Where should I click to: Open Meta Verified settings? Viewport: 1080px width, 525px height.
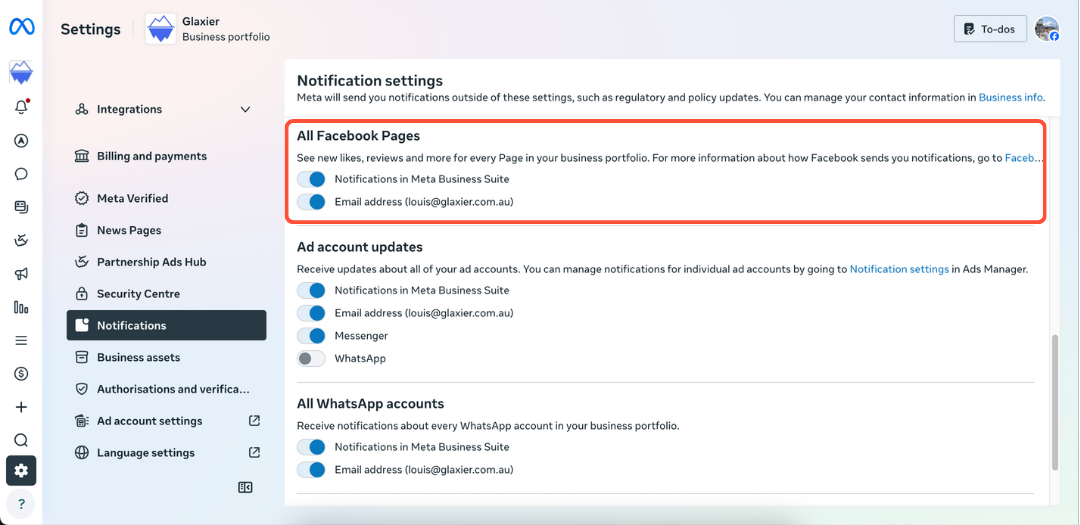point(166,198)
